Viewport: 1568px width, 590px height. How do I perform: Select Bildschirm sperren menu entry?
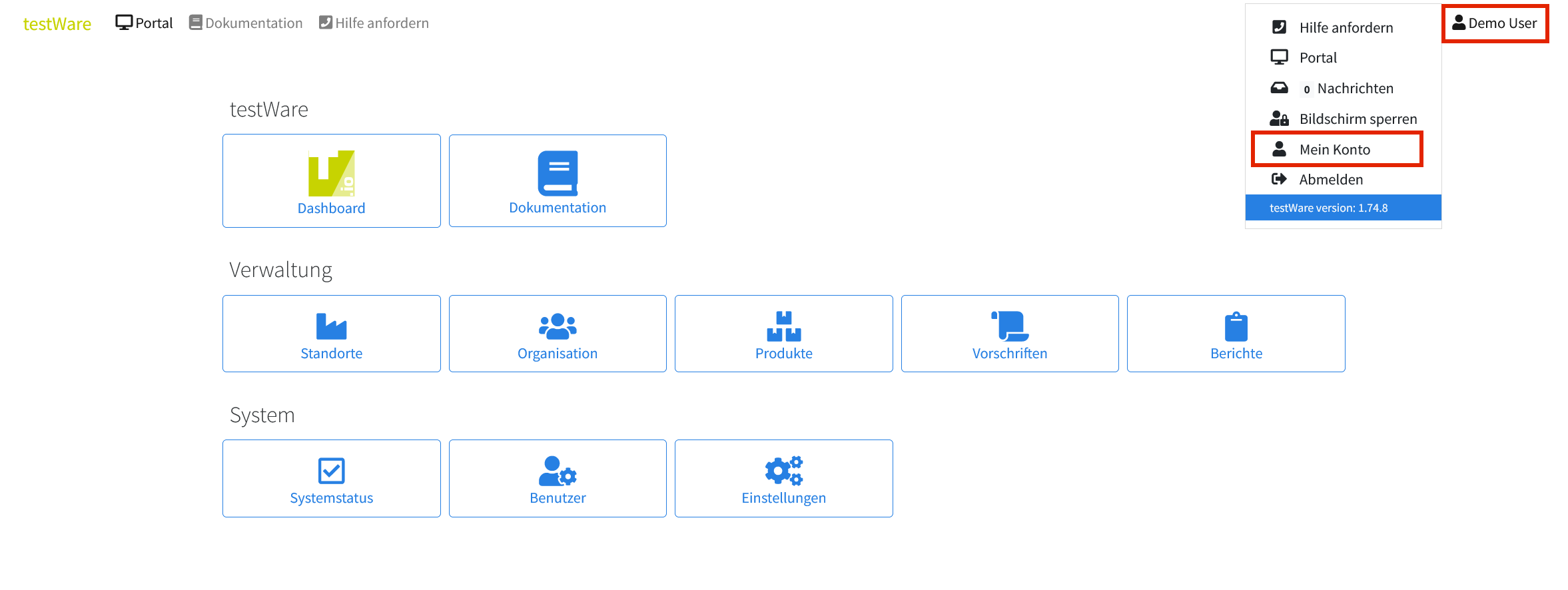click(x=1358, y=119)
